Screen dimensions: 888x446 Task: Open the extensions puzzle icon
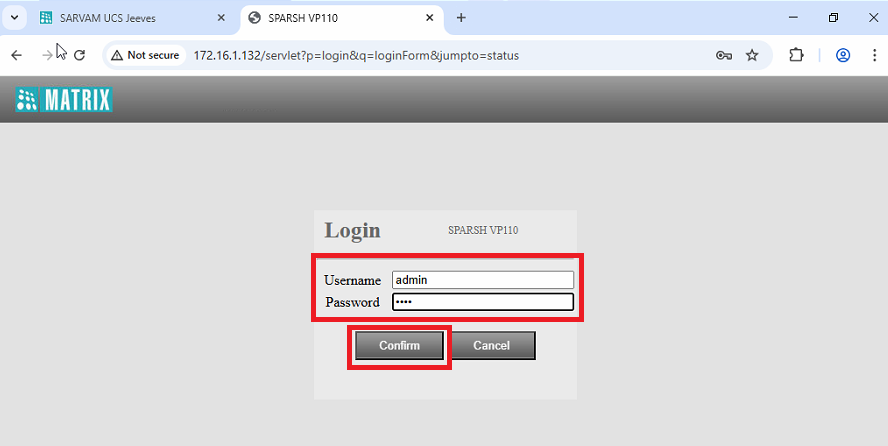pos(796,55)
